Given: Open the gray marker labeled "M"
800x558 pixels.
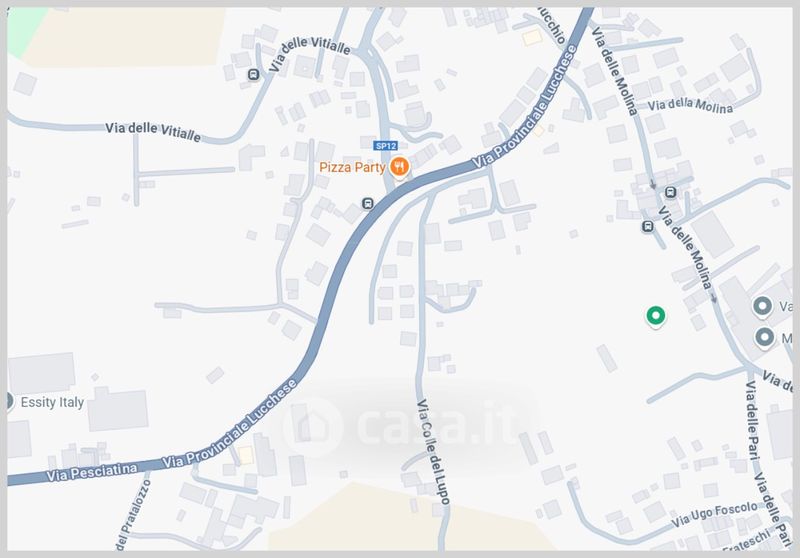Looking at the screenshot, I should (x=764, y=338).
